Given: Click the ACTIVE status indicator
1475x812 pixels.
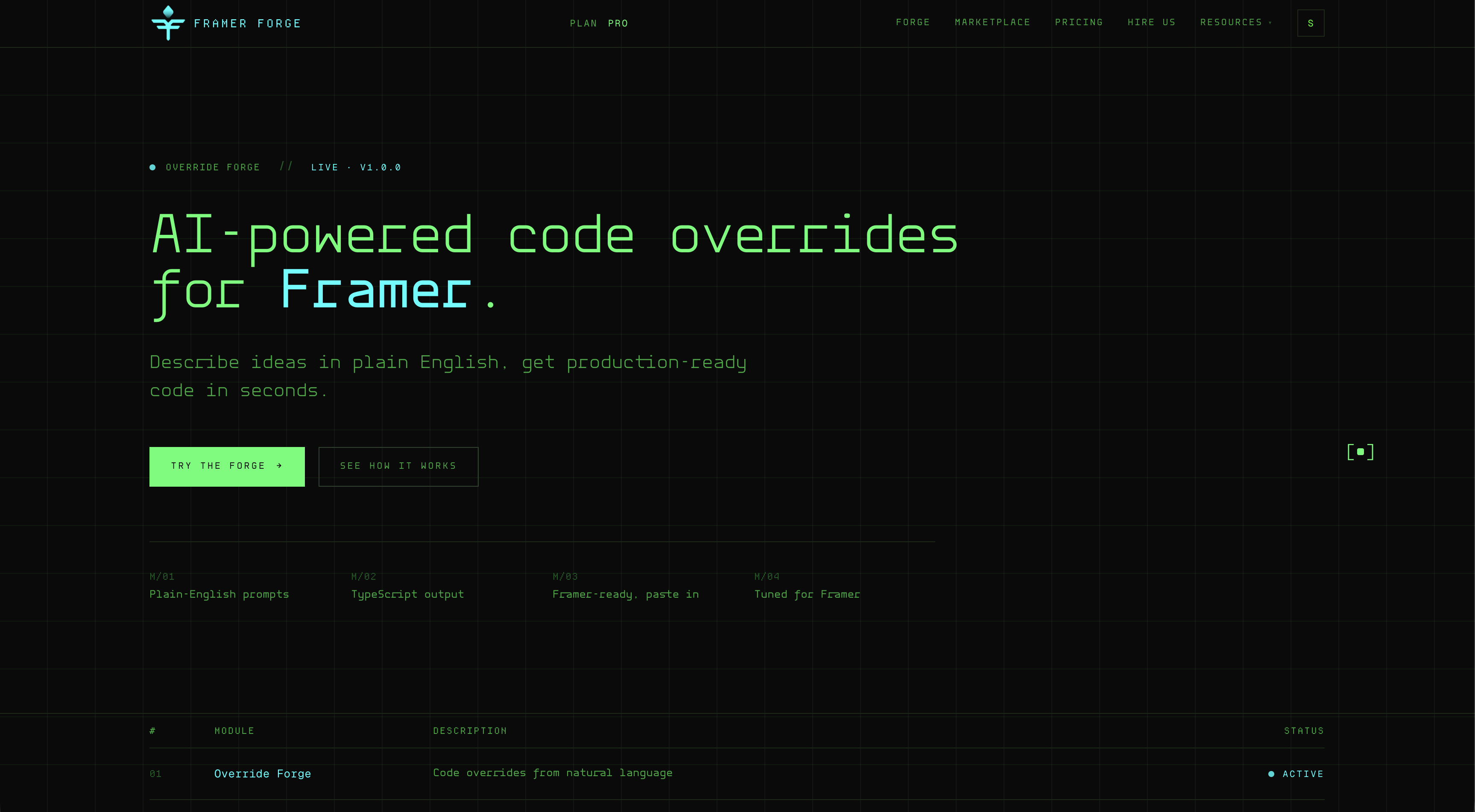Looking at the screenshot, I should (x=1296, y=774).
